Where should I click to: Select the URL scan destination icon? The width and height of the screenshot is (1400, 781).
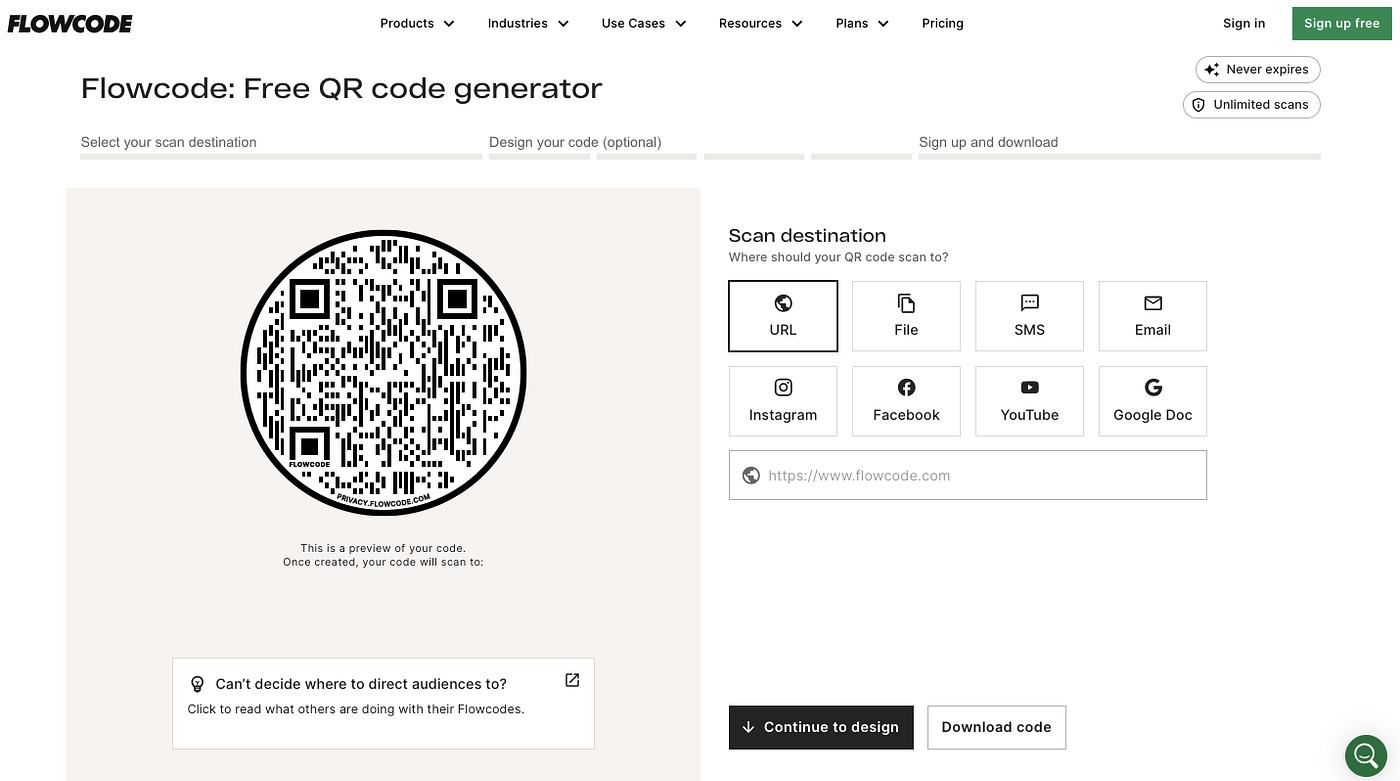click(x=783, y=315)
